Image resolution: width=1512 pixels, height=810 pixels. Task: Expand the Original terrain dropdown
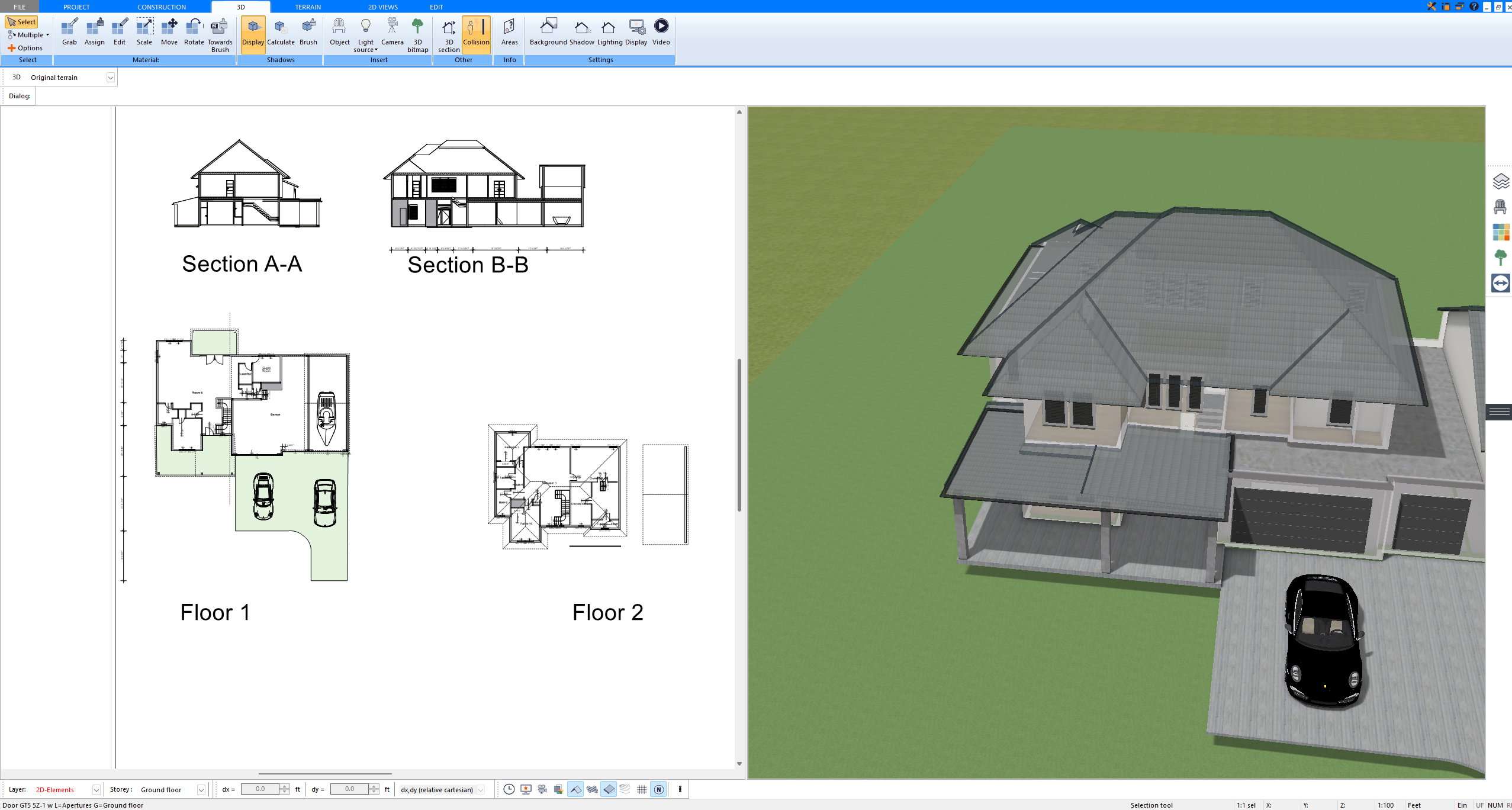[x=110, y=78]
